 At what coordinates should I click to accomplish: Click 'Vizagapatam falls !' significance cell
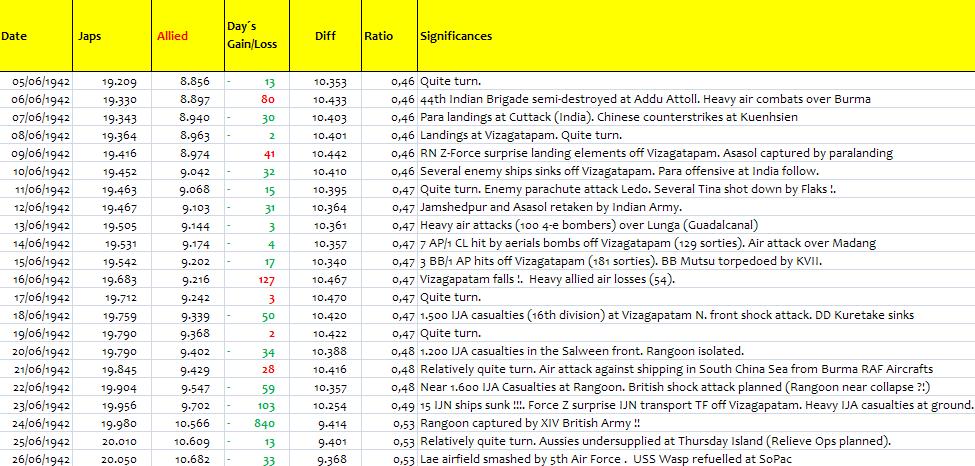tap(696, 279)
